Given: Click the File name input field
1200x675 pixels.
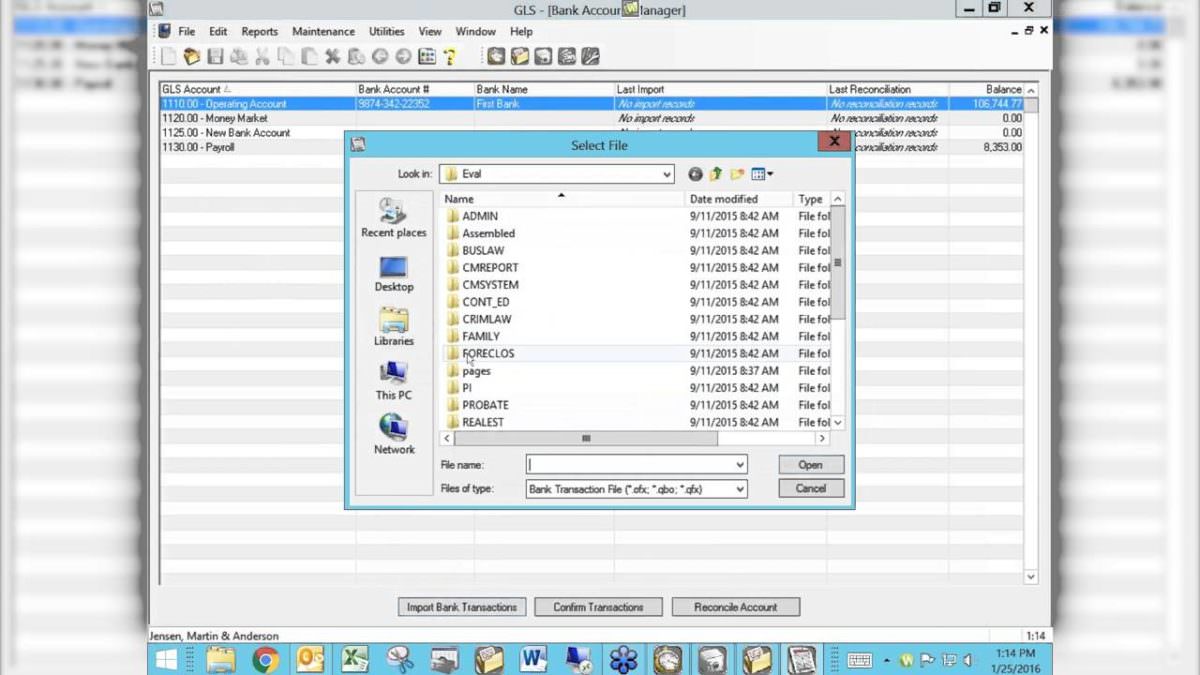Looking at the screenshot, I should 630,465.
